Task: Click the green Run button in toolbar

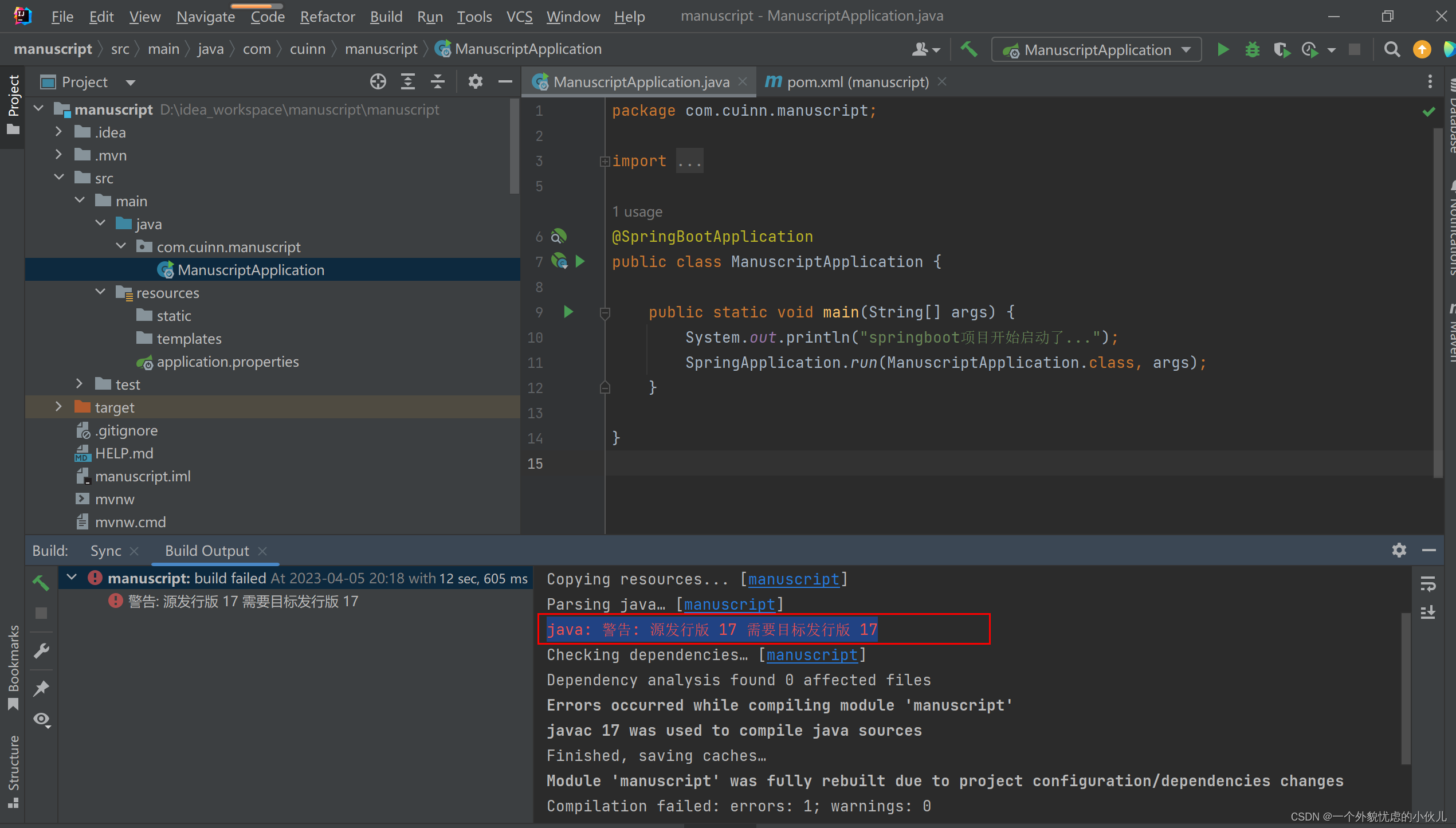Action: (x=1222, y=50)
